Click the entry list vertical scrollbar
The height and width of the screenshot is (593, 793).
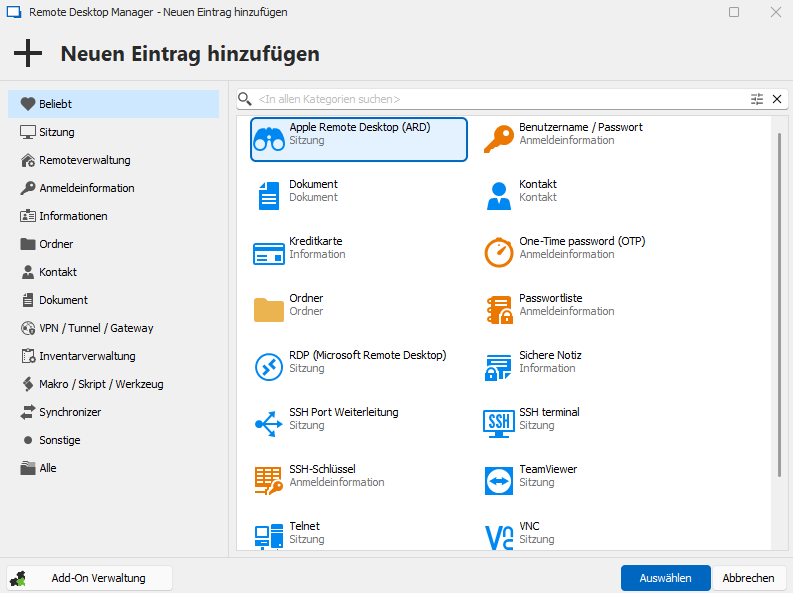coord(779,303)
